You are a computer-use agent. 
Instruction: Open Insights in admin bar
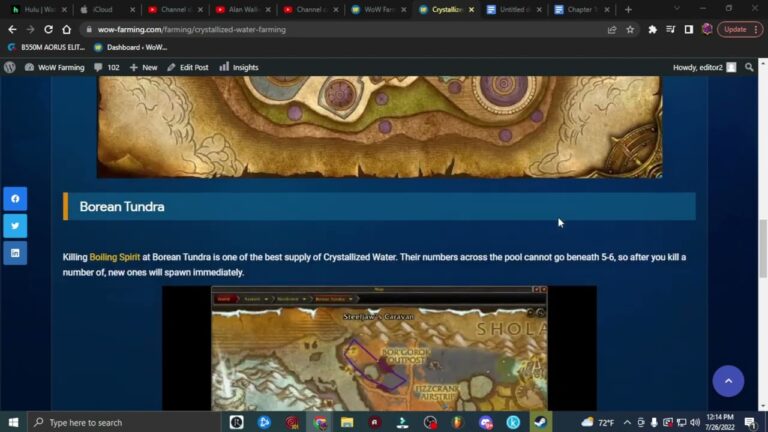point(239,68)
